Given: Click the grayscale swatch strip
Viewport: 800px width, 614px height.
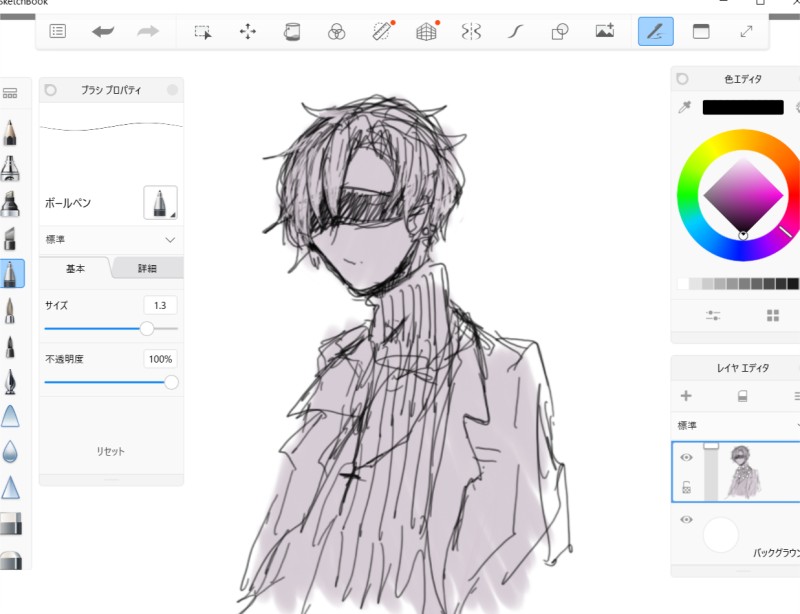Looking at the screenshot, I should 738,284.
